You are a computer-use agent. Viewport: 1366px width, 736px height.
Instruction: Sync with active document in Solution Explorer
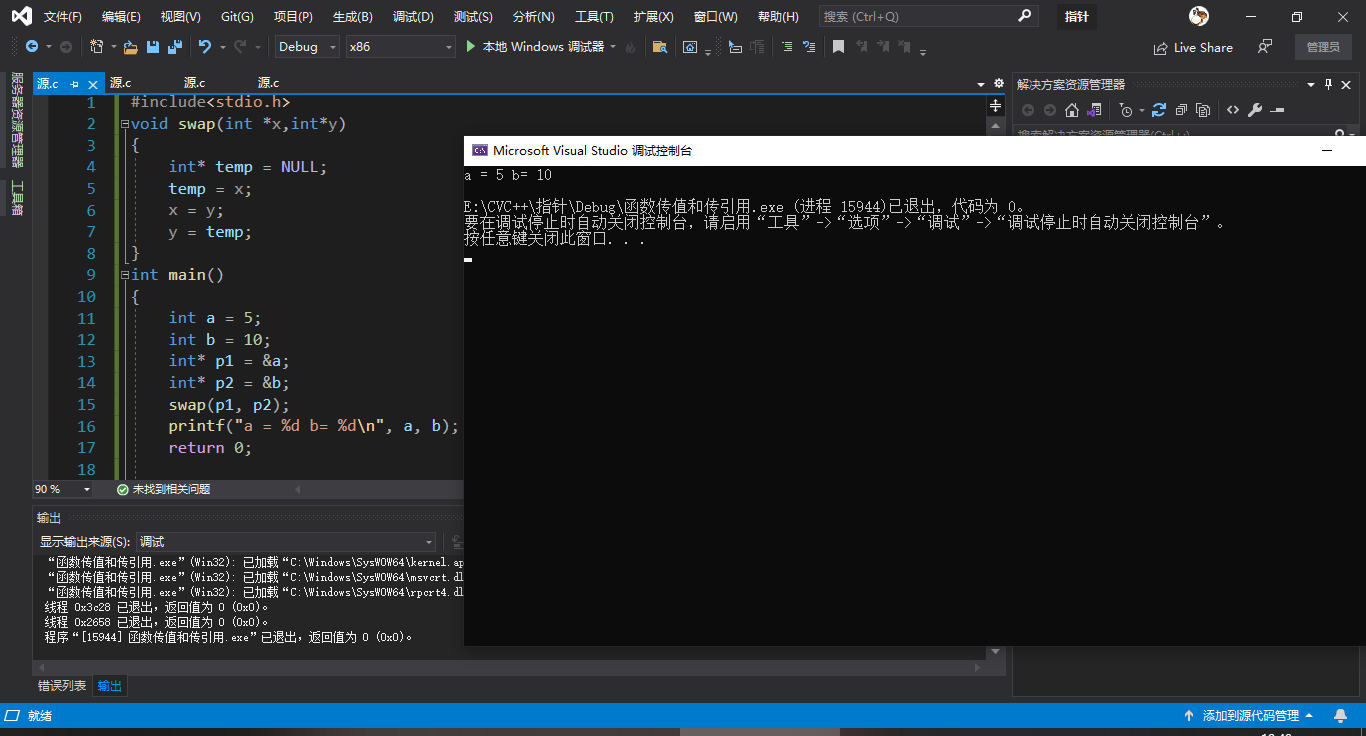[x=1159, y=110]
